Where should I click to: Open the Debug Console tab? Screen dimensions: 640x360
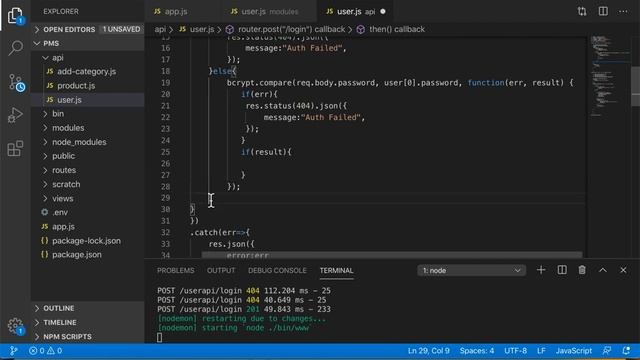277,271
